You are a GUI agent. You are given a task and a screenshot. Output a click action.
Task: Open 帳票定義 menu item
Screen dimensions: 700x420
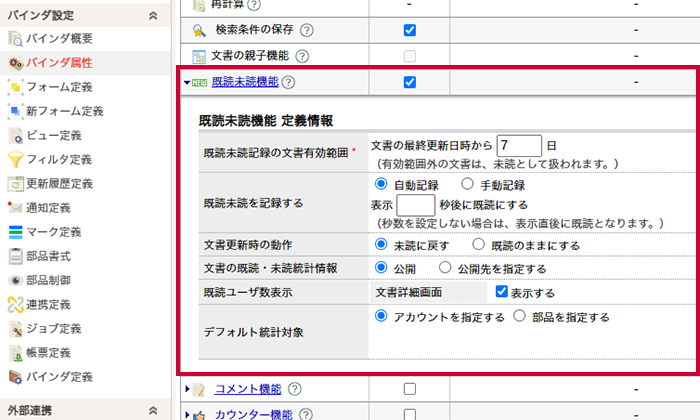pos(48,353)
